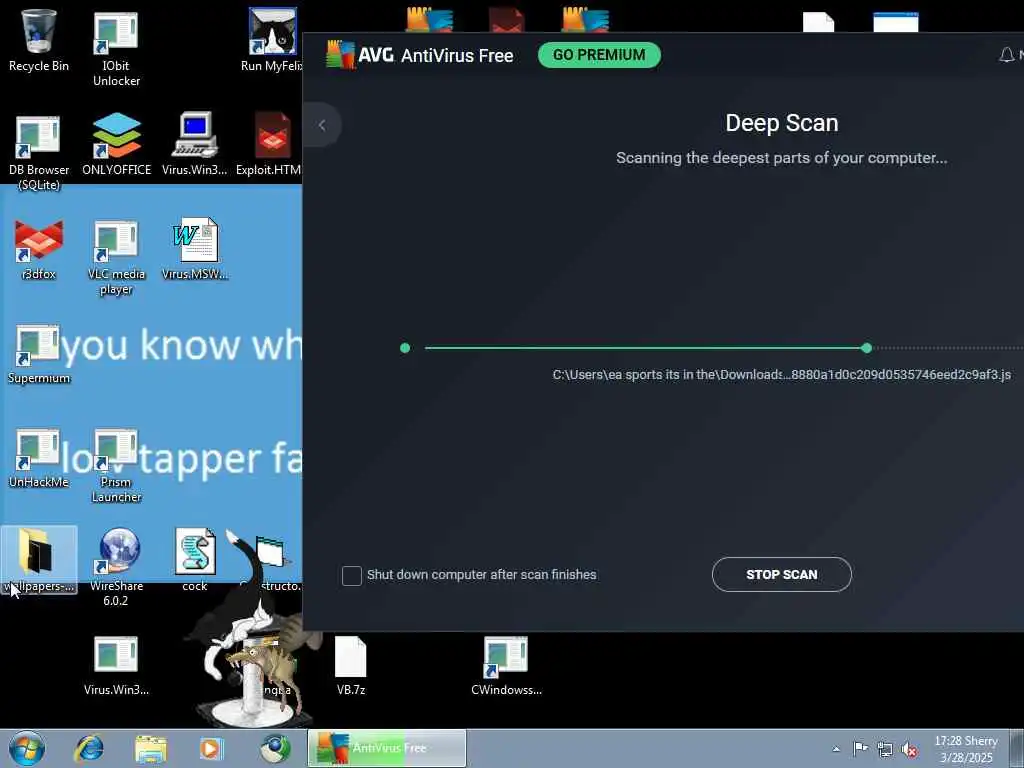1024x768 pixels.
Task: Stop the running deep scan
Action: tap(782, 575)
